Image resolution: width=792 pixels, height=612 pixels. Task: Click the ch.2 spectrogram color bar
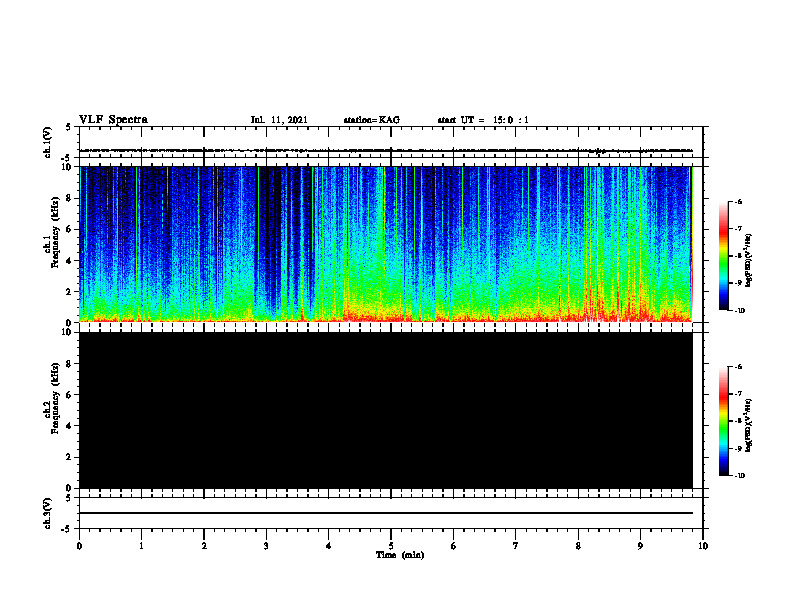(x=724, y=421)
